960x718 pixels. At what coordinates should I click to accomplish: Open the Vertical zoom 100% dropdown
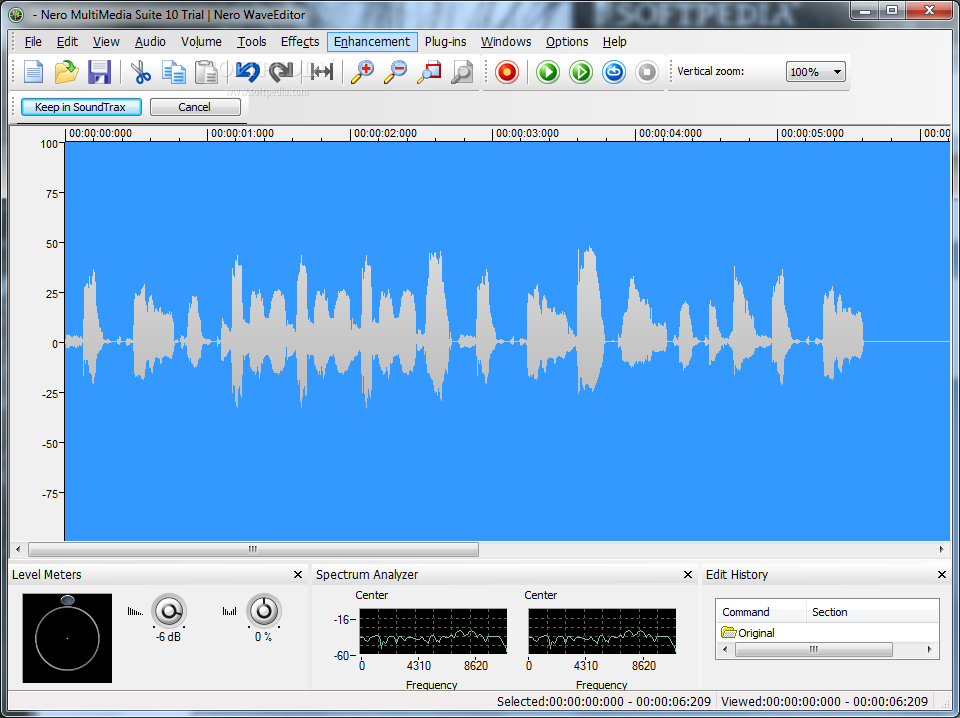pyautogui.click(x=816, y=72)
